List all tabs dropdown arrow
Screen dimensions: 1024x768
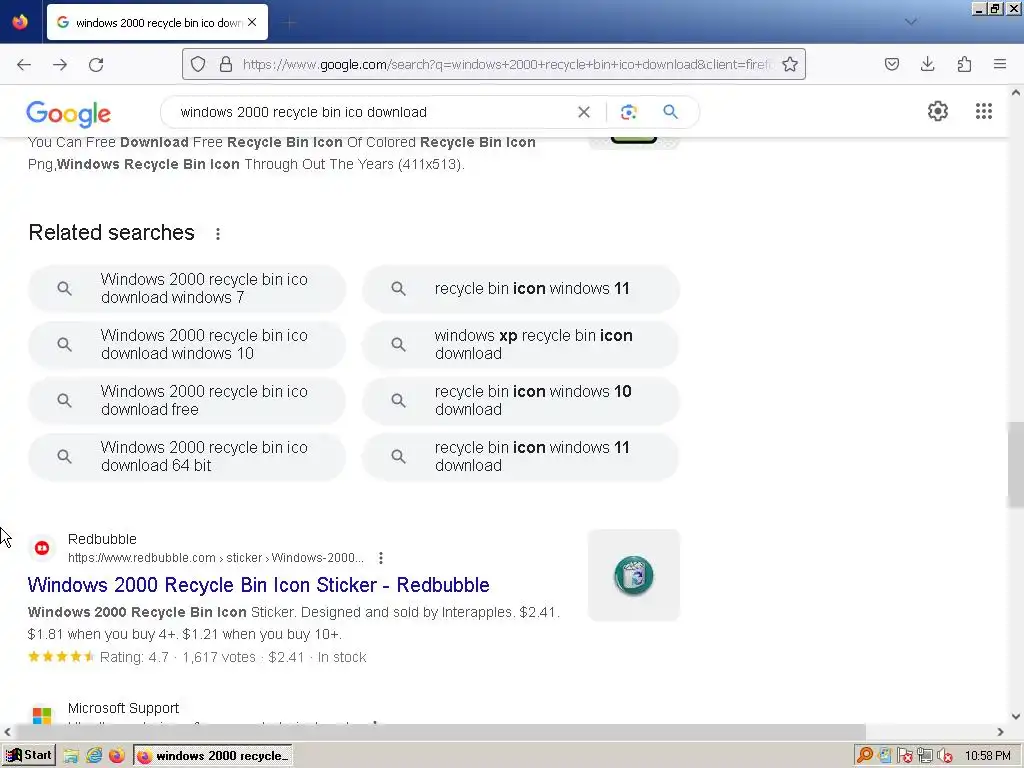pyautogui.click(x=910, y=22)
